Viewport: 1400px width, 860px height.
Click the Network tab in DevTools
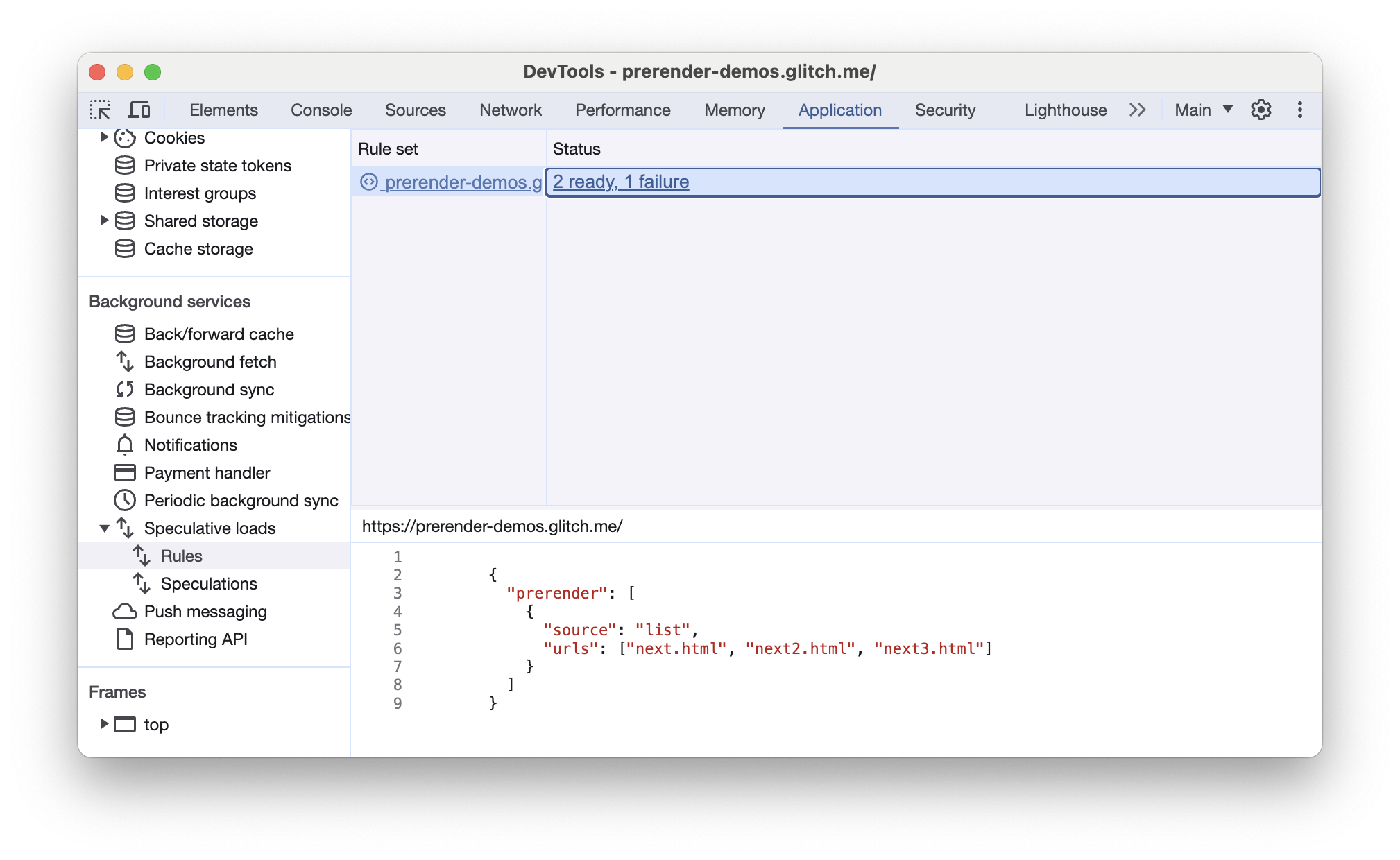(510, 109)
